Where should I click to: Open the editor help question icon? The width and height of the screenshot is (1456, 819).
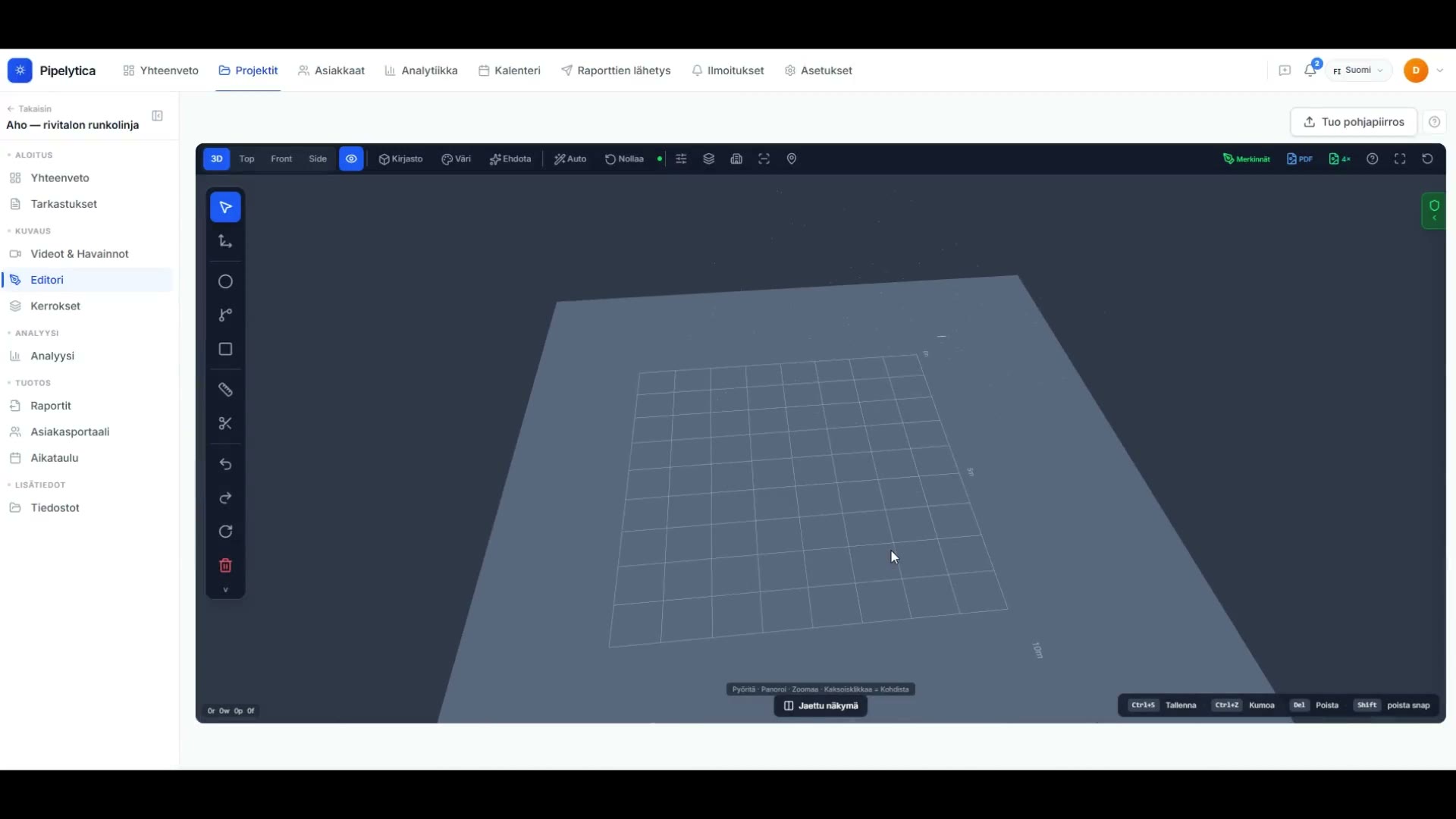pyautogui.click(x=1373, y=159)
